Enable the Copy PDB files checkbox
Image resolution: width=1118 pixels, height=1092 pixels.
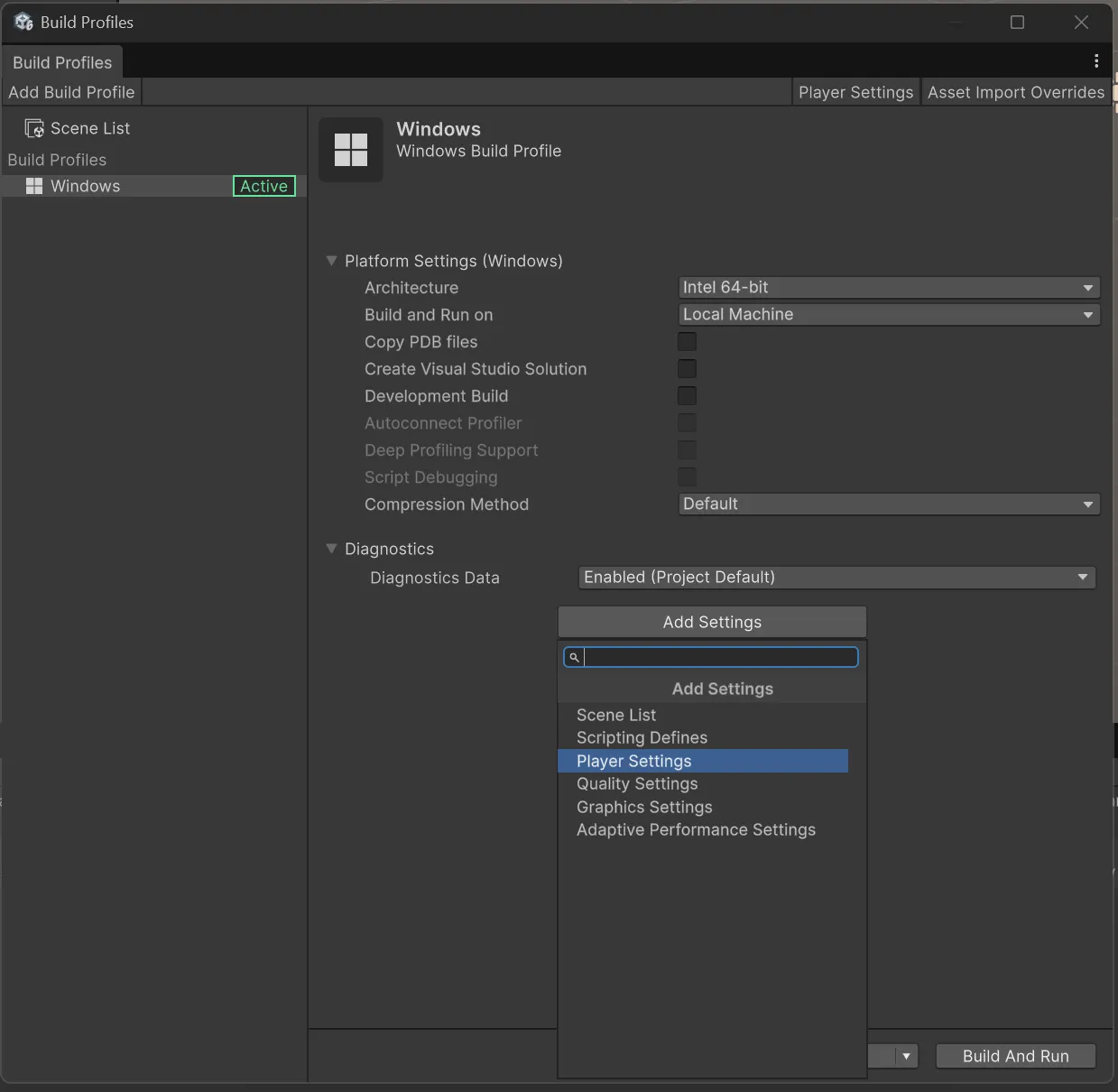click(687, 341)
